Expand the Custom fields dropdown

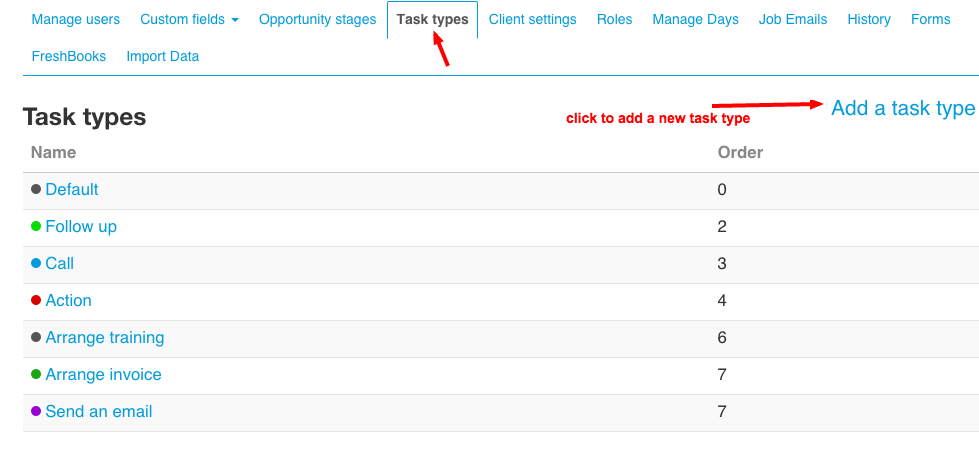(x=189, y=20)
